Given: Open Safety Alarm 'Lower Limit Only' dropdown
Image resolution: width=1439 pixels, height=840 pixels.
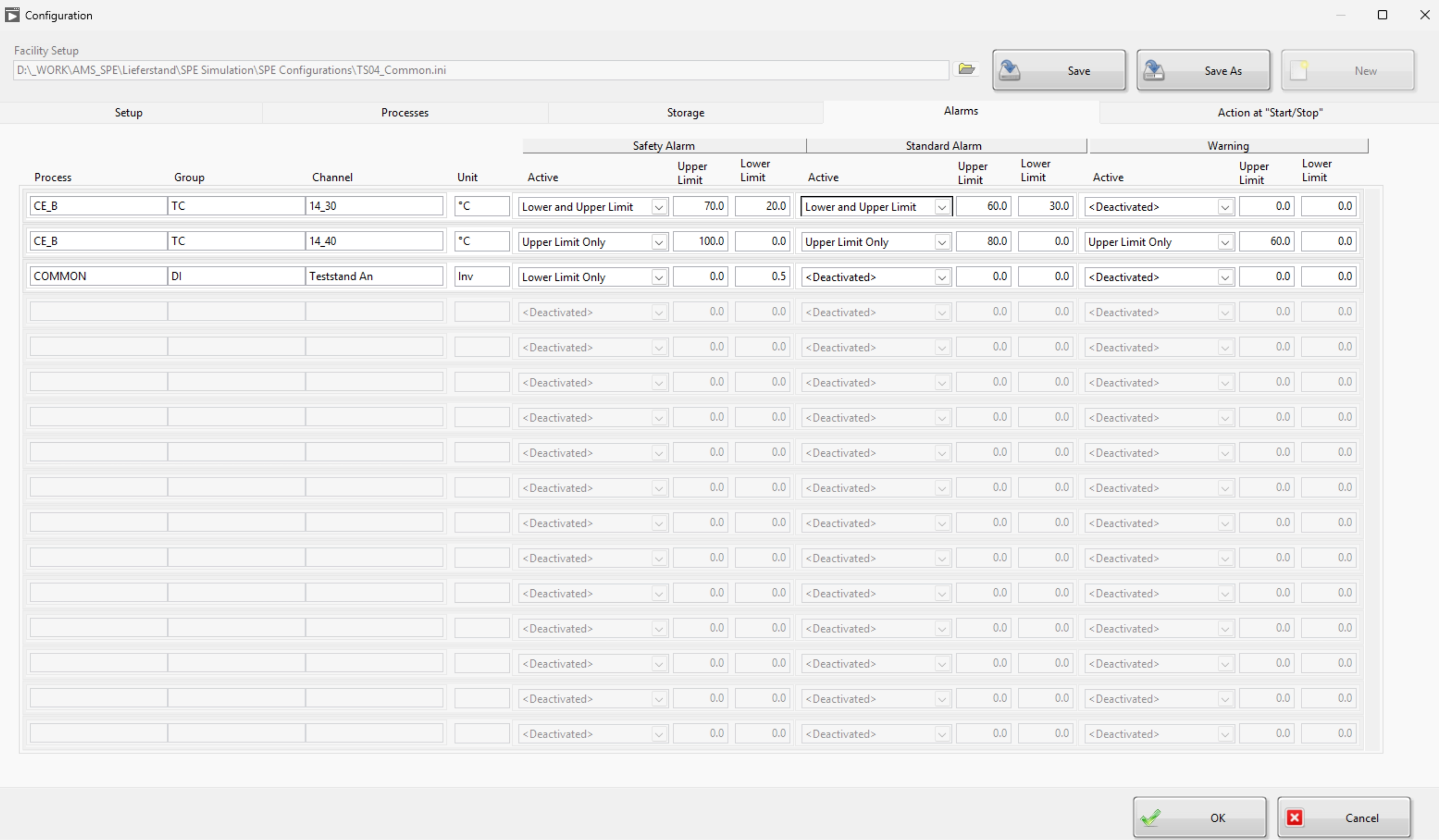Looking at the screenshot, I should coord(658,277).
